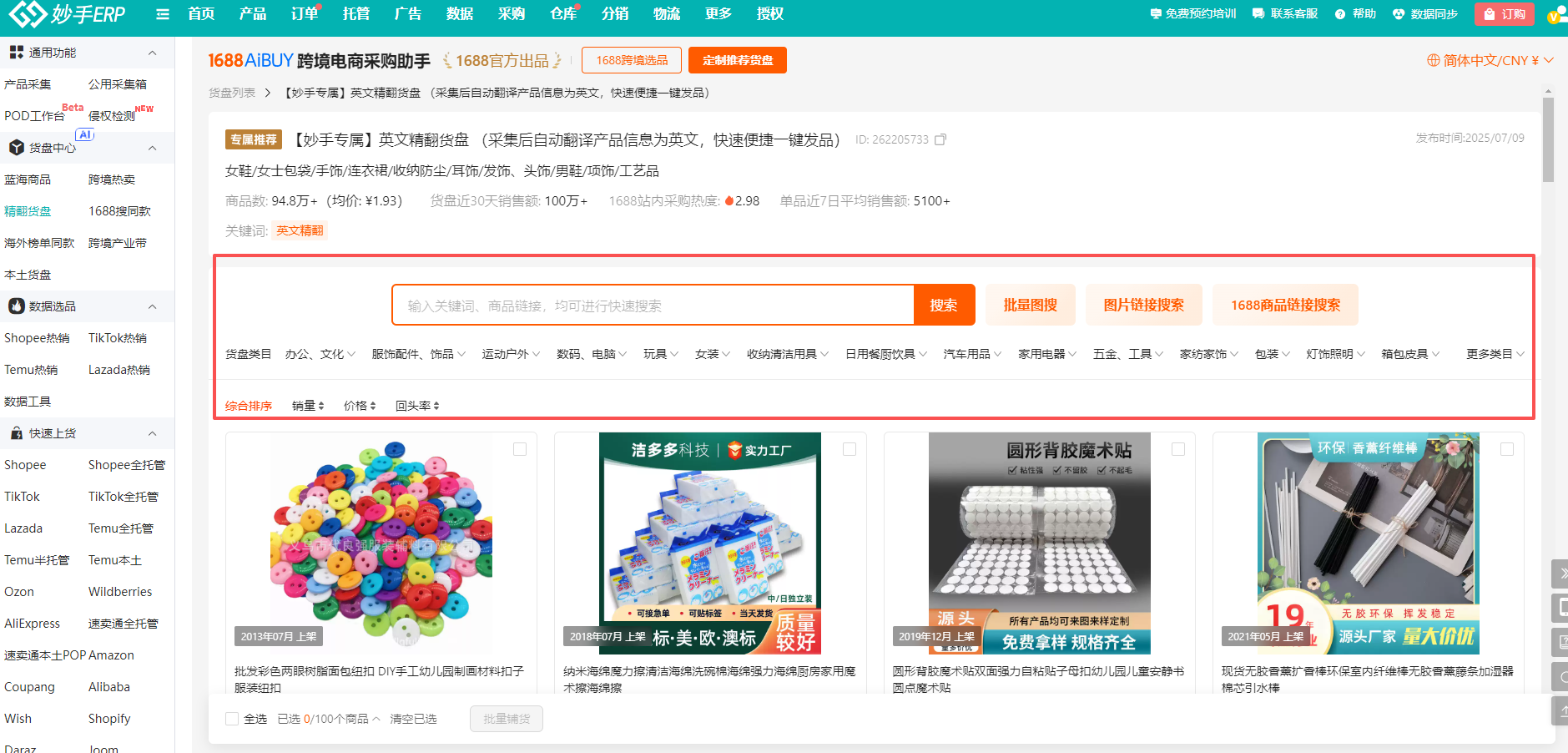
Task: Open the 授权 top menu
Action: click(770, 13)
